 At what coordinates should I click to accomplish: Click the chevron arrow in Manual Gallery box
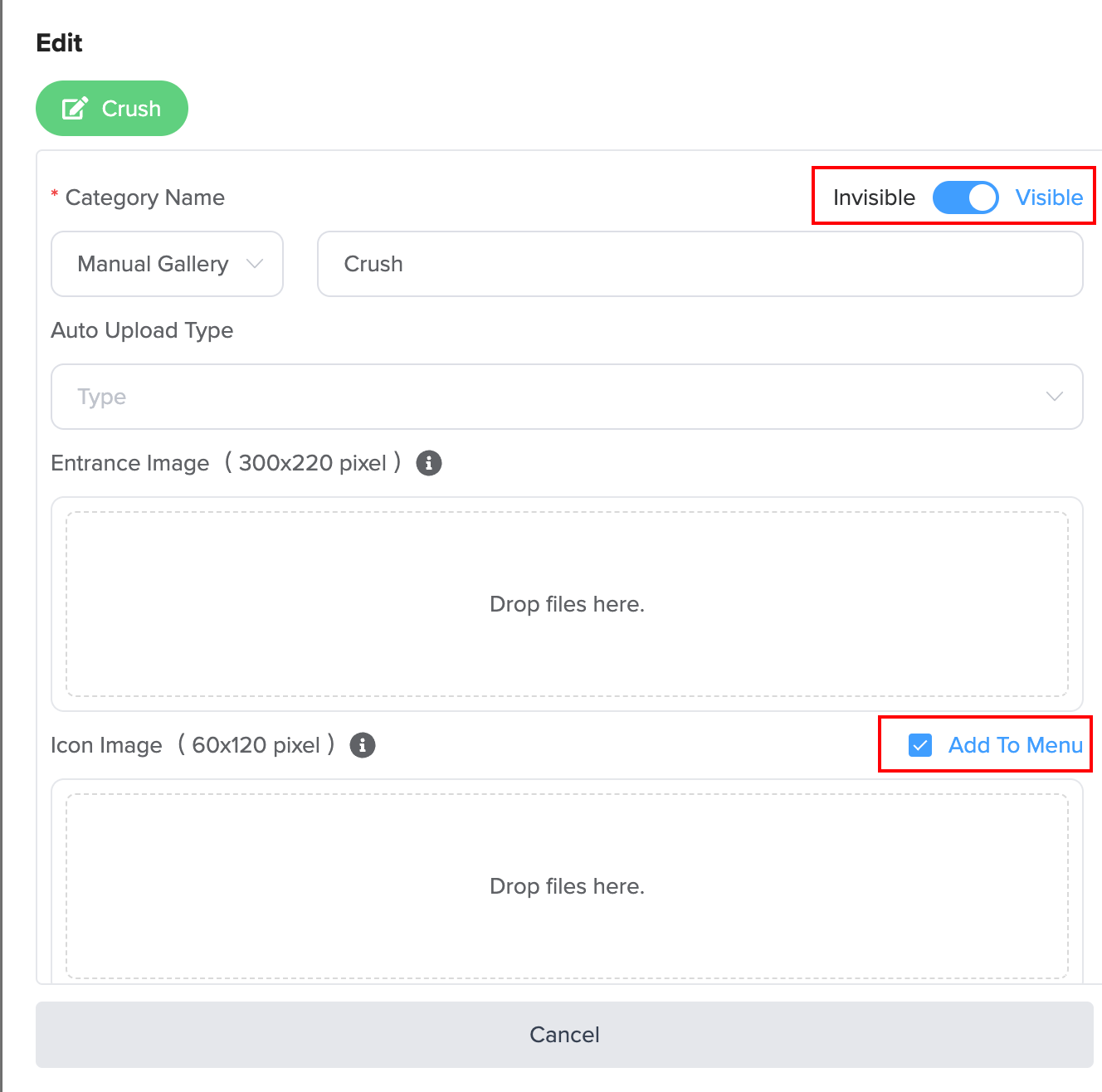click(x=255, y=264)
